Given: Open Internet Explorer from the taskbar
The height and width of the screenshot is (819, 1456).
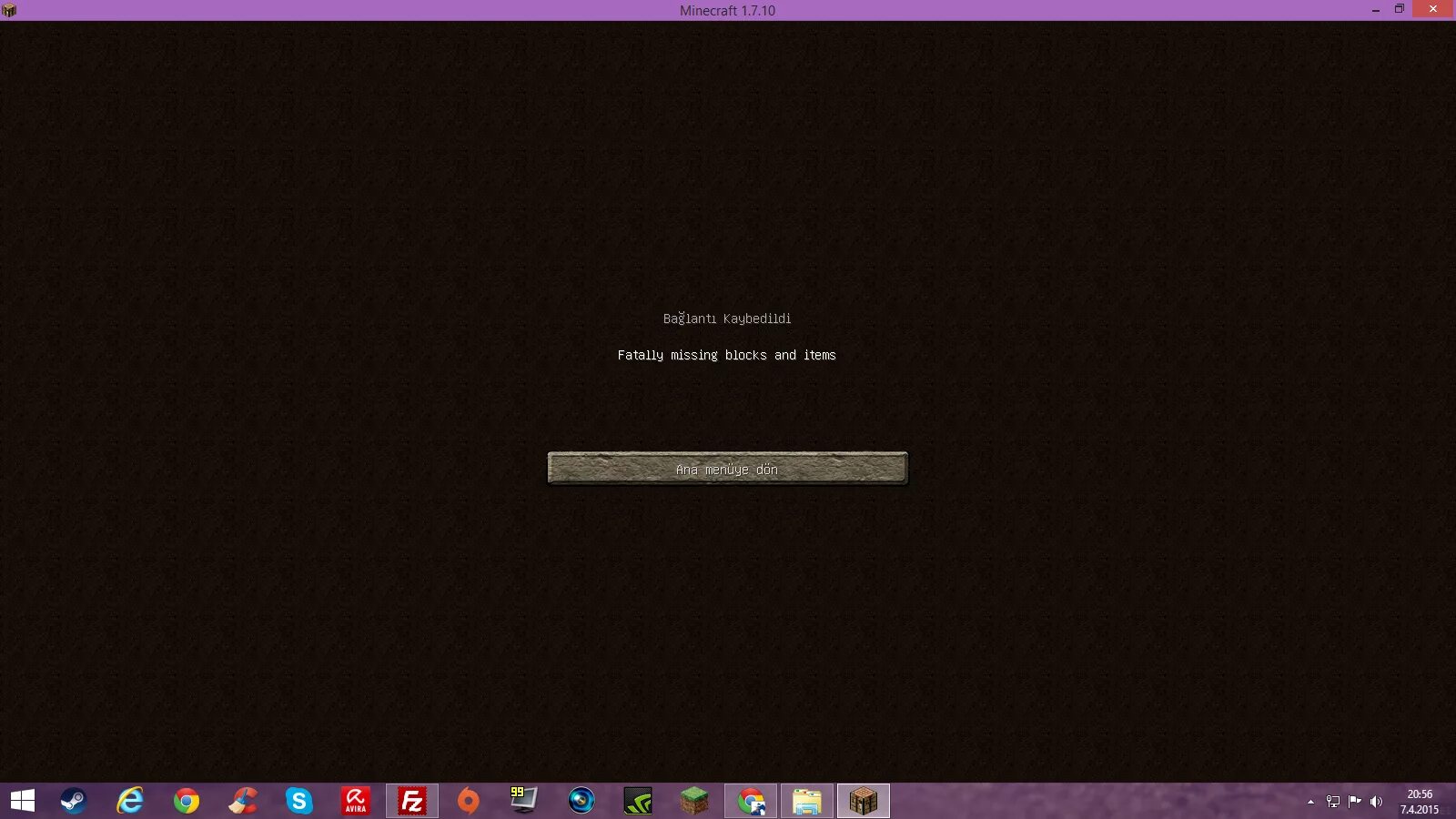Looking at the screenshot, I should tap(130, 801).
